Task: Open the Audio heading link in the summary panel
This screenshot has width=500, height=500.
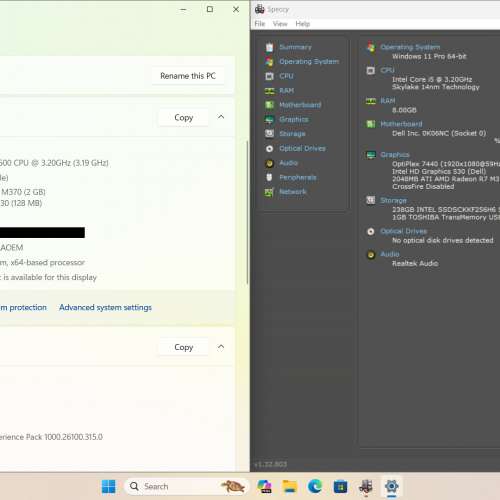Action: tap(390, 254)
